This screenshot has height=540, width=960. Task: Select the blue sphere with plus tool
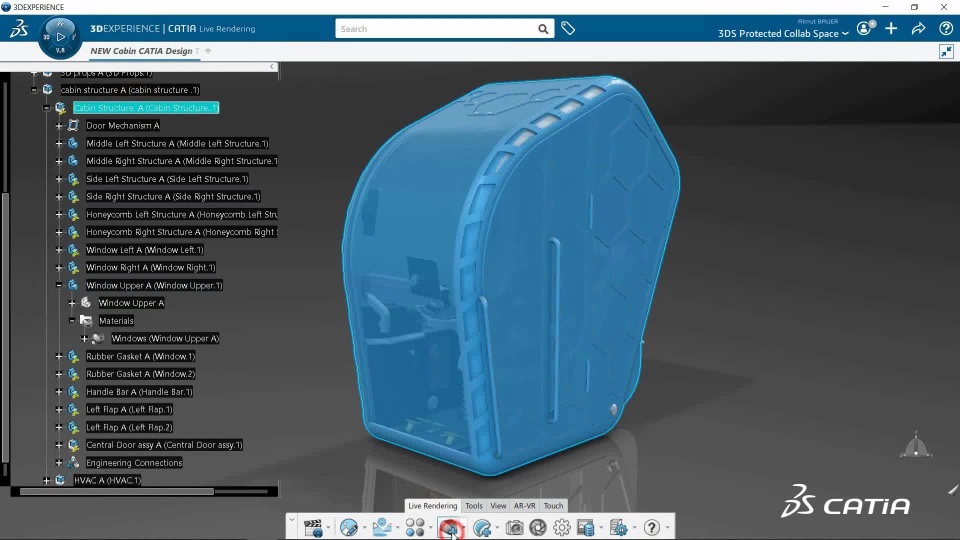(482, 527)
